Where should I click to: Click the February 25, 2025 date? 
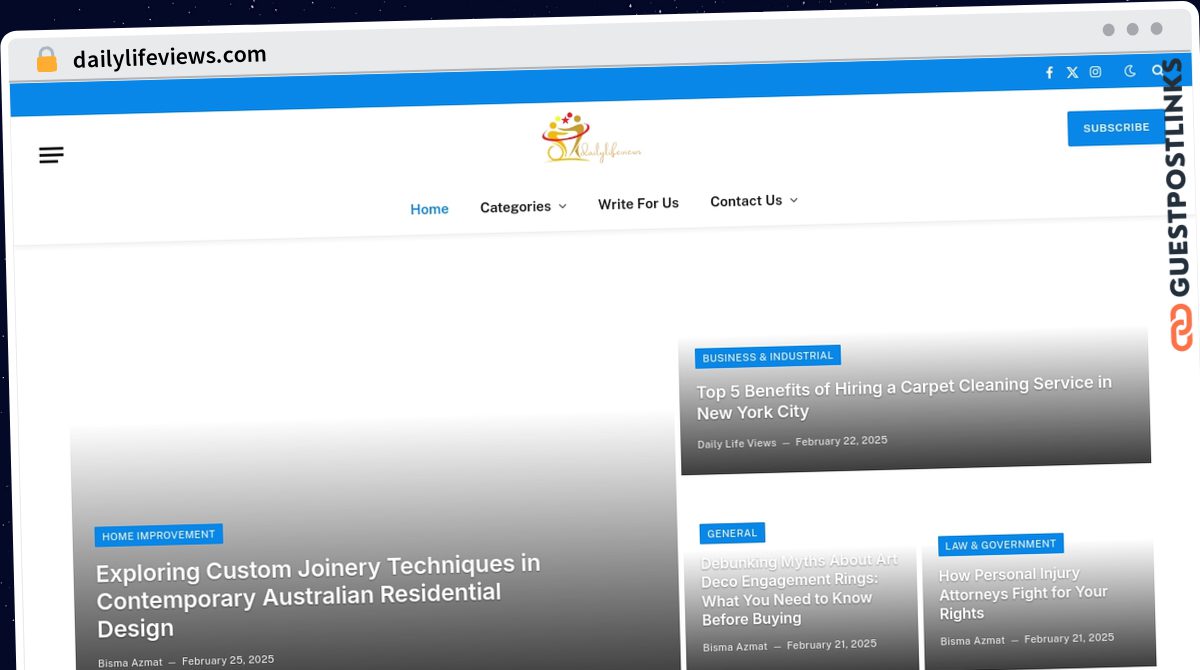point(228,661)
